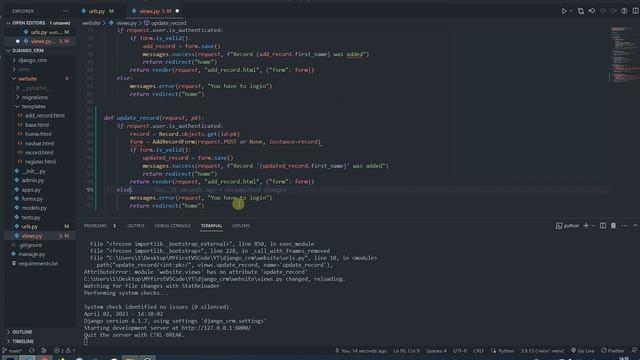This screenshot has width=640, height=360.
Task: Open add_record.html in the file tree
Action: click(x=44, y=116)
